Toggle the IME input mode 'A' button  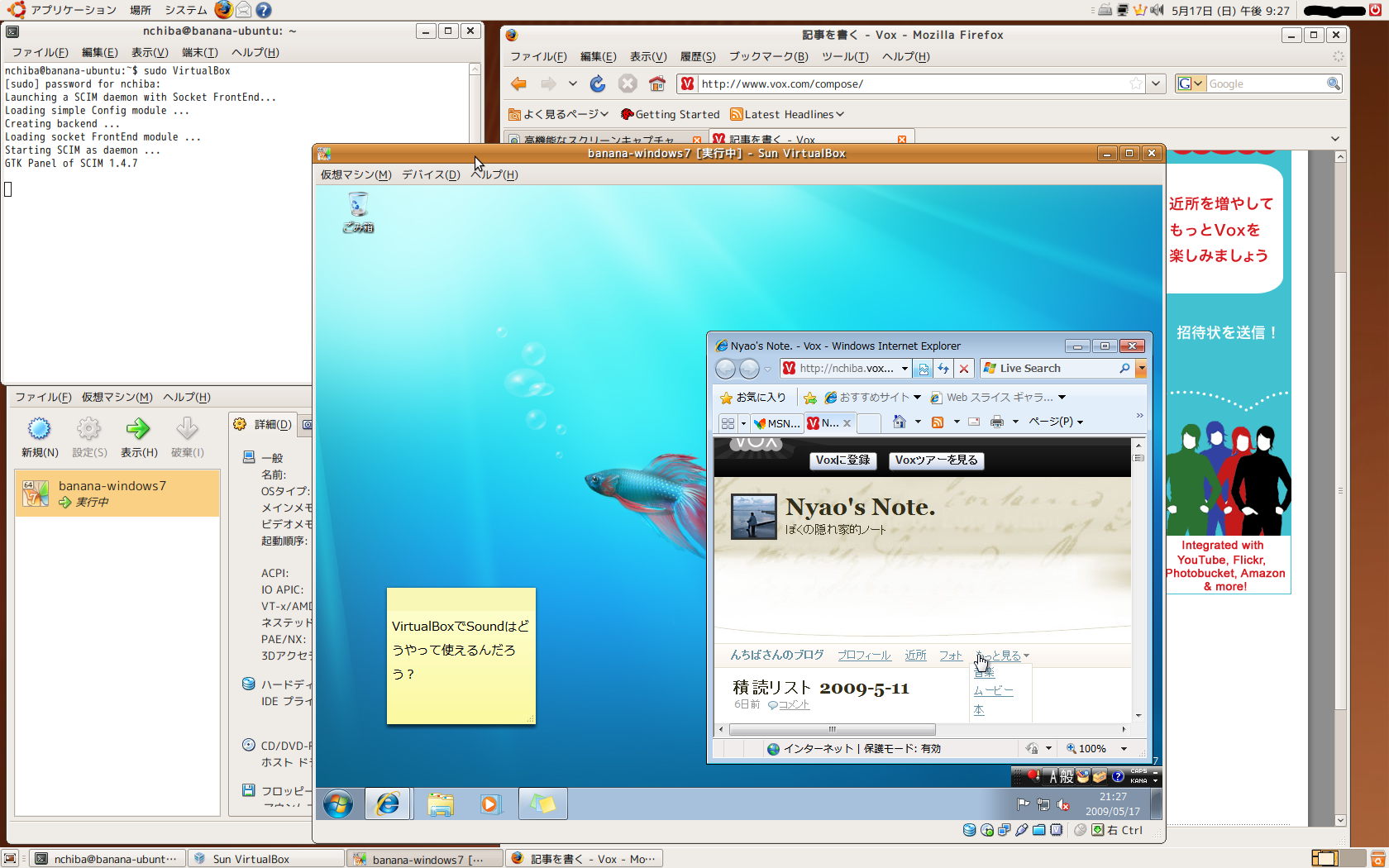click(1053, 776)
